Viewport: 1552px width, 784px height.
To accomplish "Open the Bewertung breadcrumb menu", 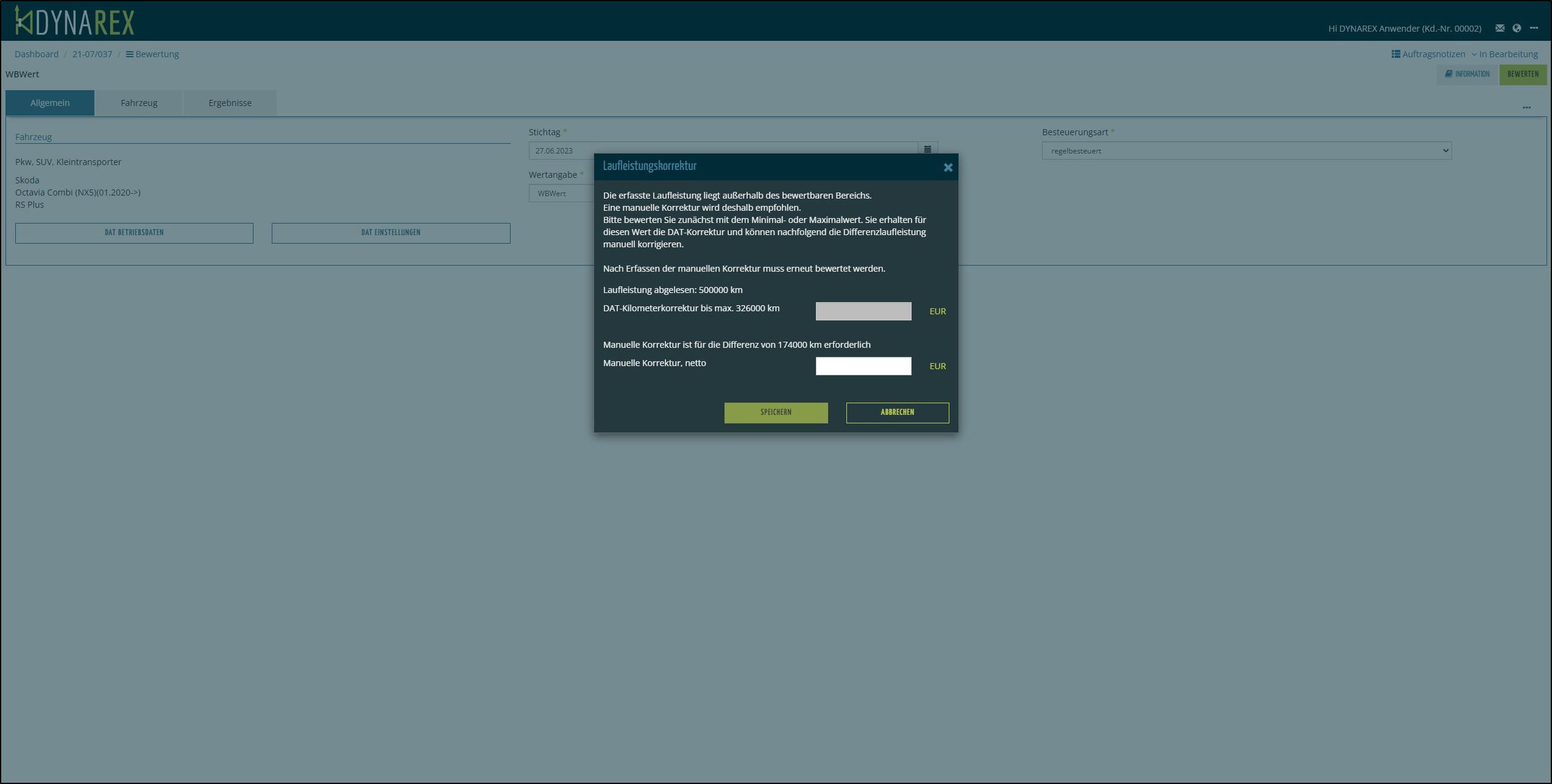I will pyautogui.click(x=152, y=54).
